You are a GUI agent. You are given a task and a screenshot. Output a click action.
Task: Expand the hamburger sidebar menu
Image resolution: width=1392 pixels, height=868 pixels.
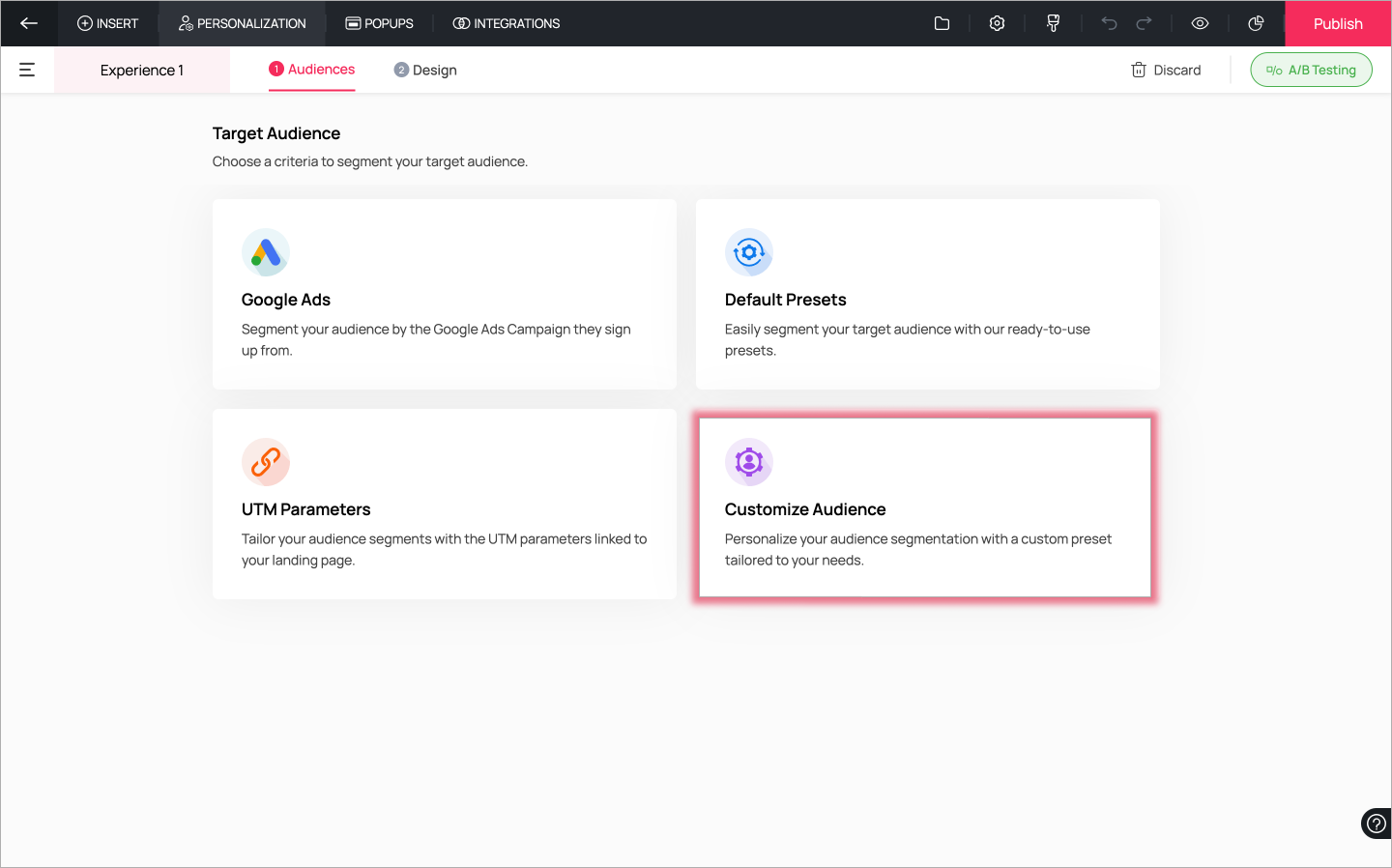pyautogui.click(x=27, y=70)
